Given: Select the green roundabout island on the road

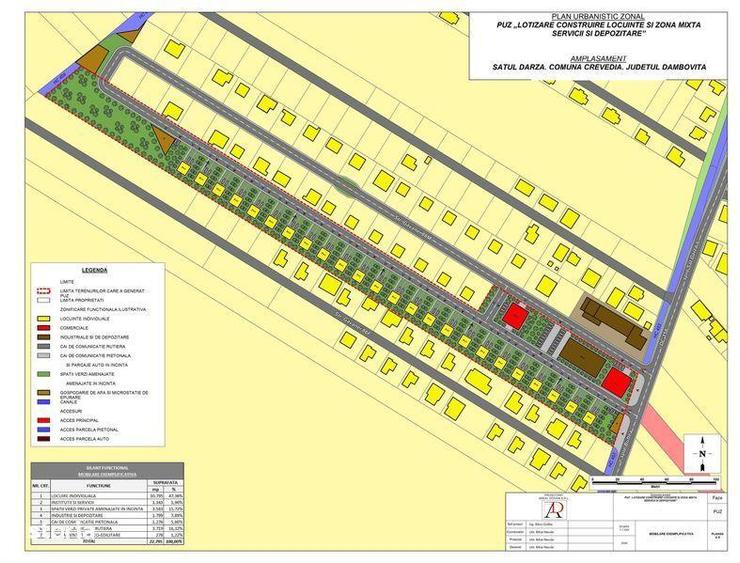Looking at the screenshot, I should [348, 185].
